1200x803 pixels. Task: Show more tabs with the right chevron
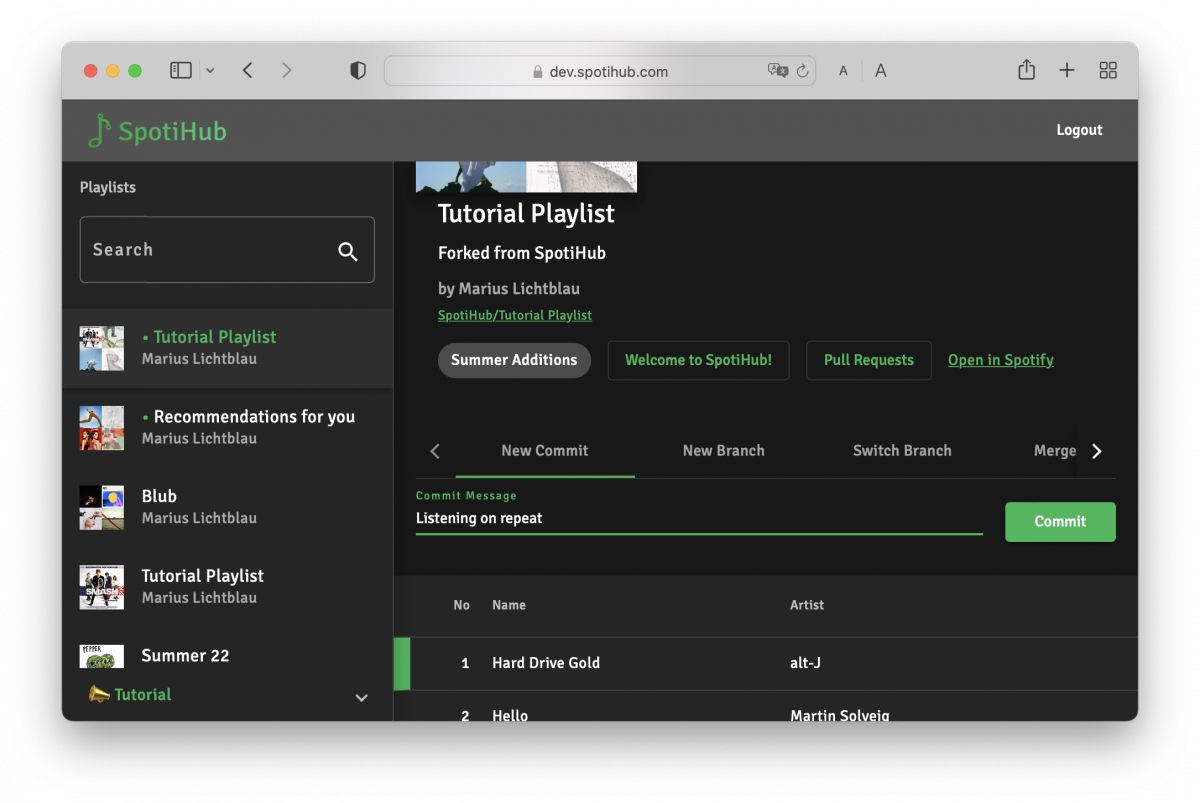click(x=1097, y=451)
